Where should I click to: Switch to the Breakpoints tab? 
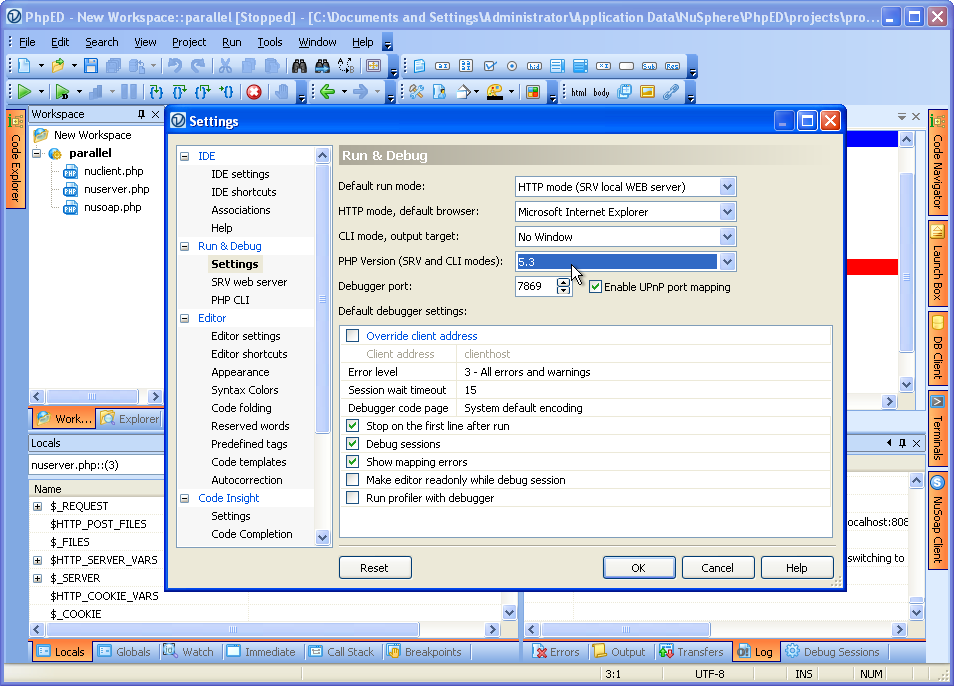423,652
